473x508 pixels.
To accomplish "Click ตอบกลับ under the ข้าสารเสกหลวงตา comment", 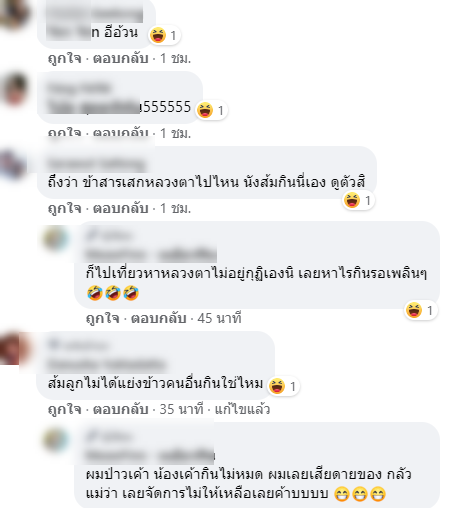I will 120,208.
